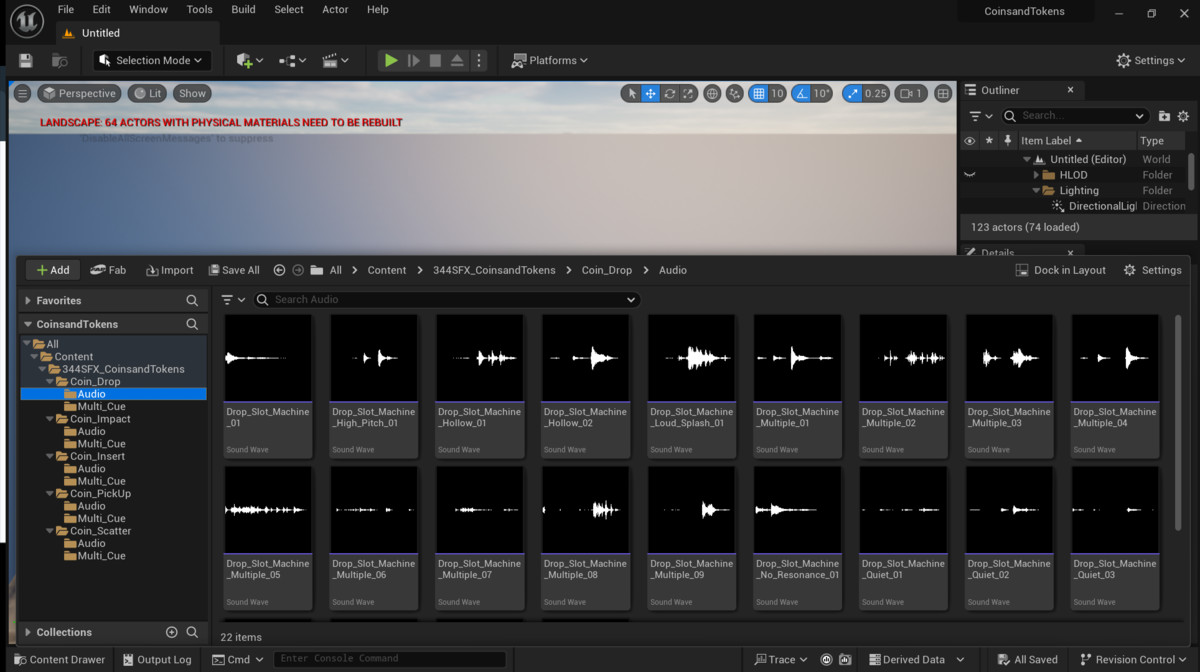1200x672 pixels.
Task: Open the File menu
Action: tap(66, 10)
